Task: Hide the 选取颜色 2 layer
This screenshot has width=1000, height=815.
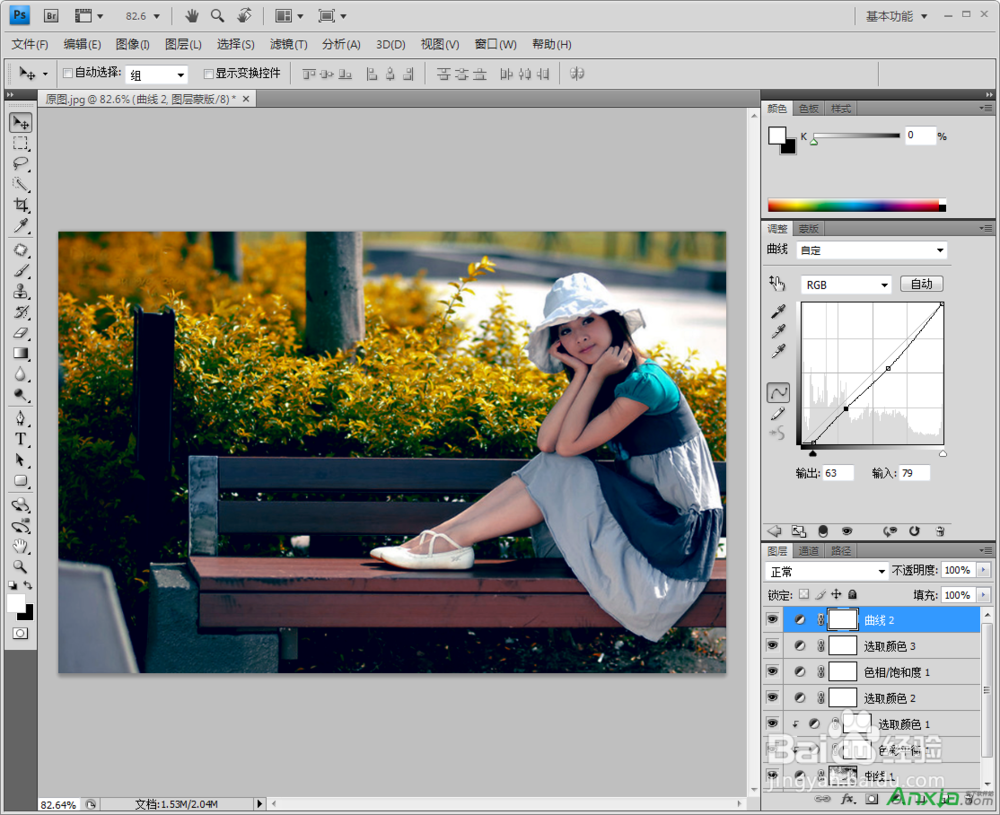Action: pos(772,698)
